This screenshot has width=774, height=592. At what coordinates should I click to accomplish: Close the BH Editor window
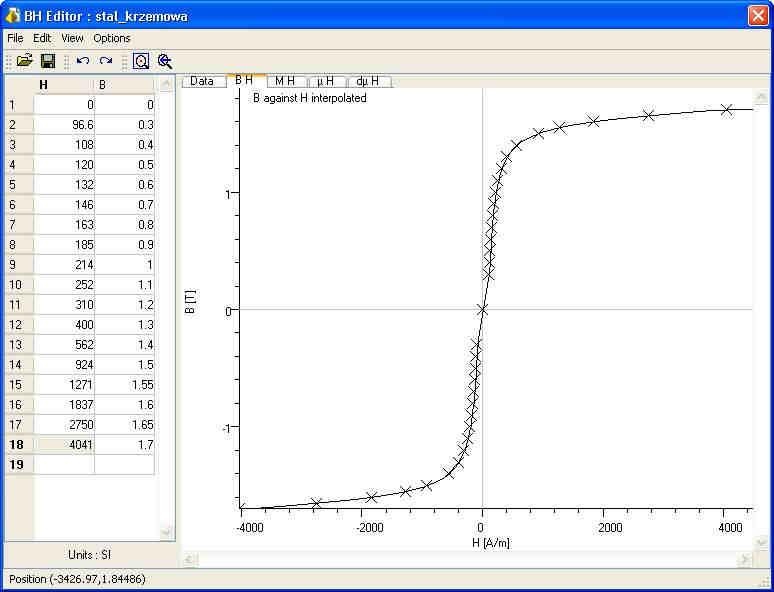758,16
